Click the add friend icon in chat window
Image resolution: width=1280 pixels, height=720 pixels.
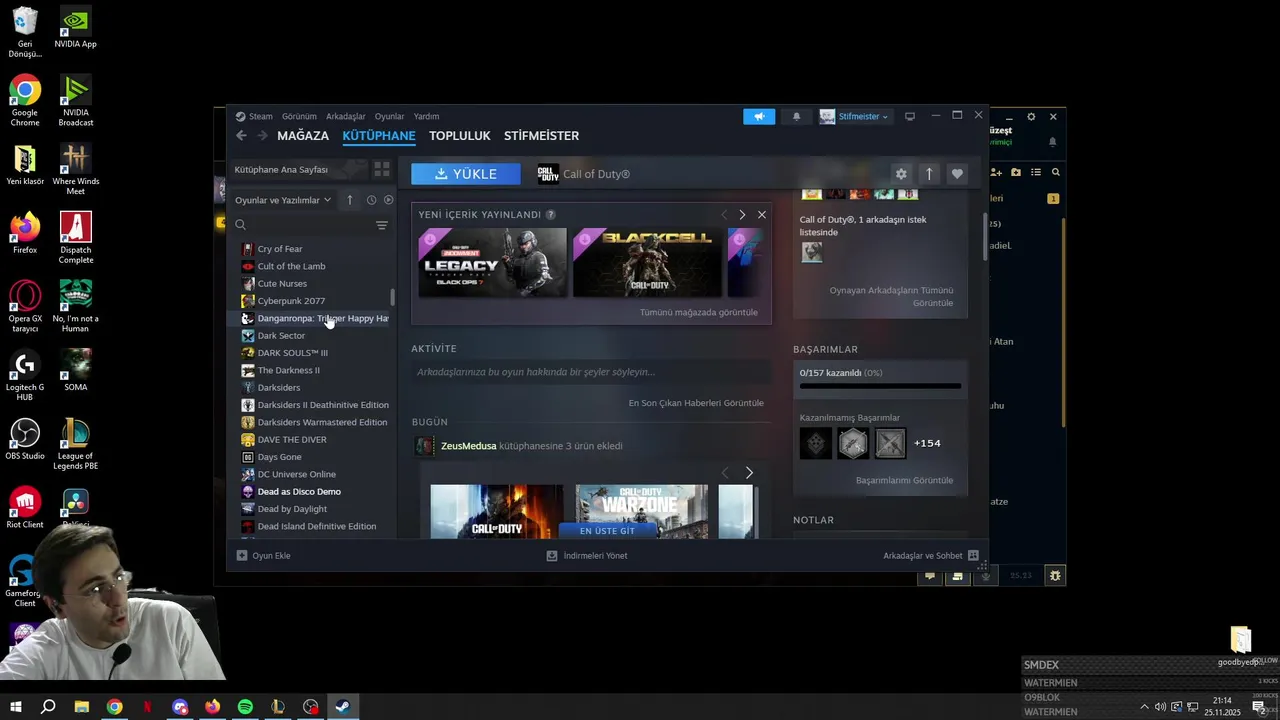(997, 172)
